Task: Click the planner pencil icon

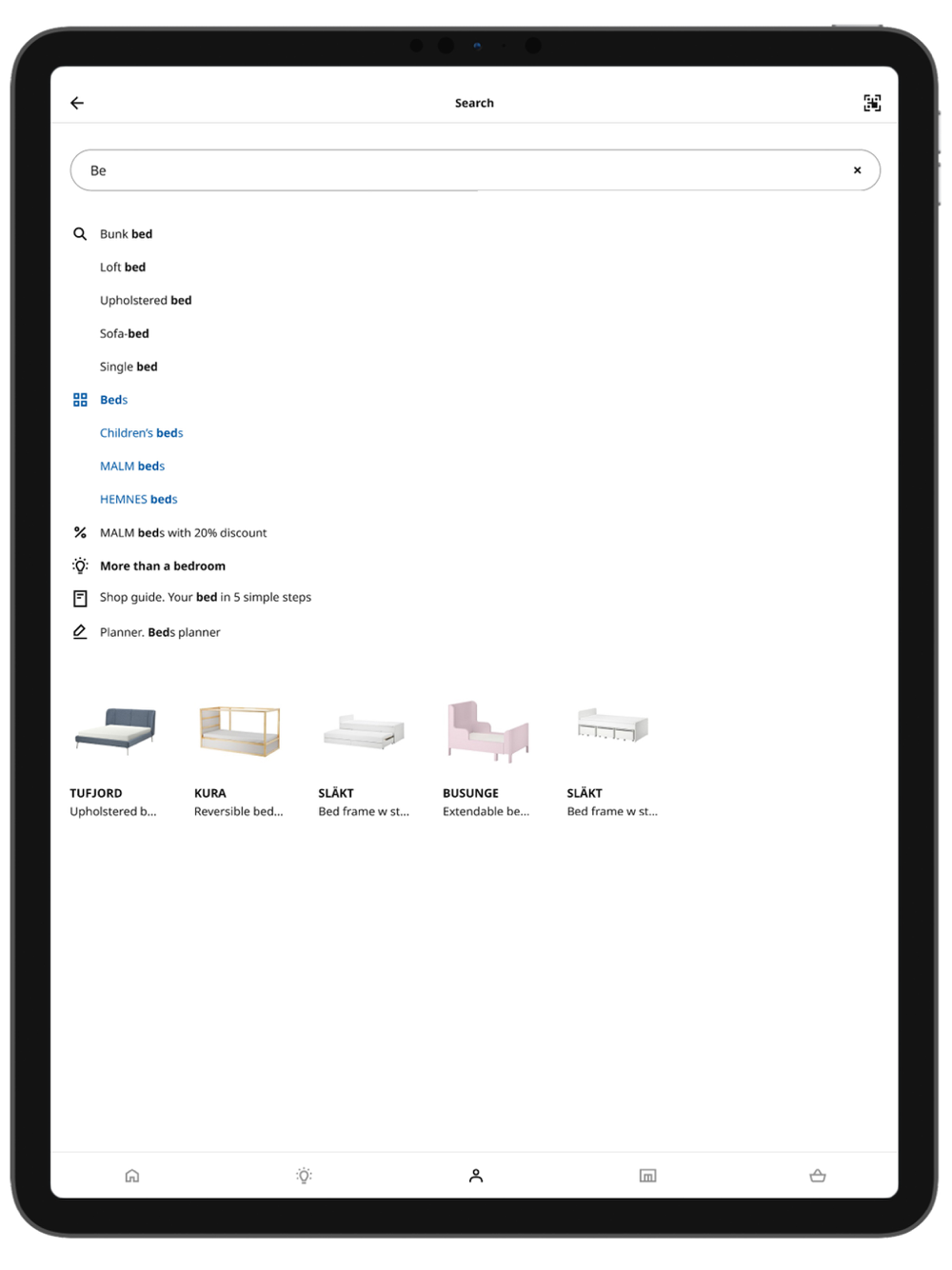Action: coord(80,632)
